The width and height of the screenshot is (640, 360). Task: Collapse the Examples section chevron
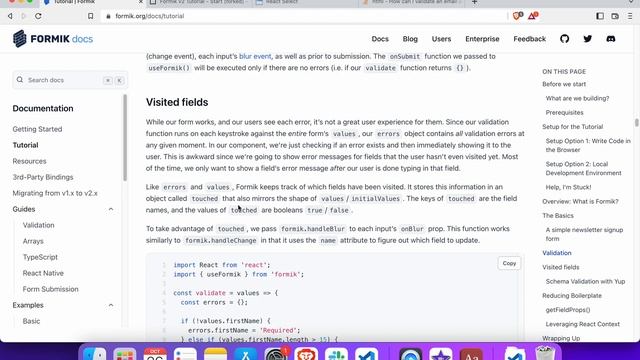point(111,305)
